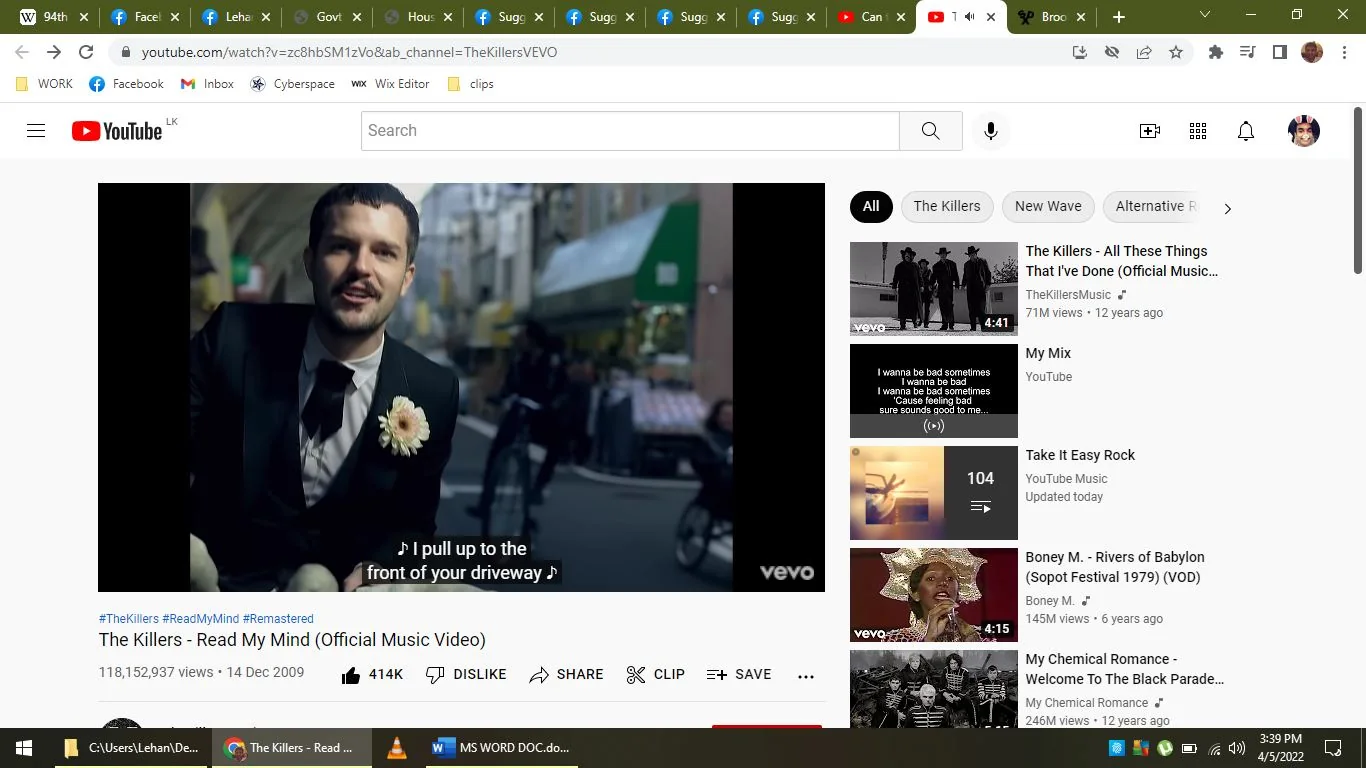Save the video to a playlist

pos(739,675)
